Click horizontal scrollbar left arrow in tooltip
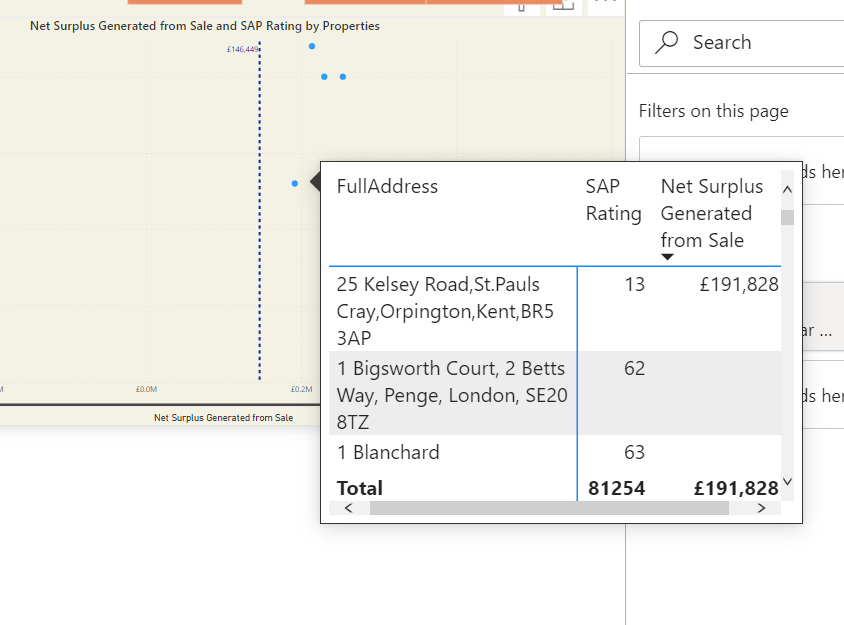Image resolution: width=844 pixels, height=625 pixels. pos(349,508)
